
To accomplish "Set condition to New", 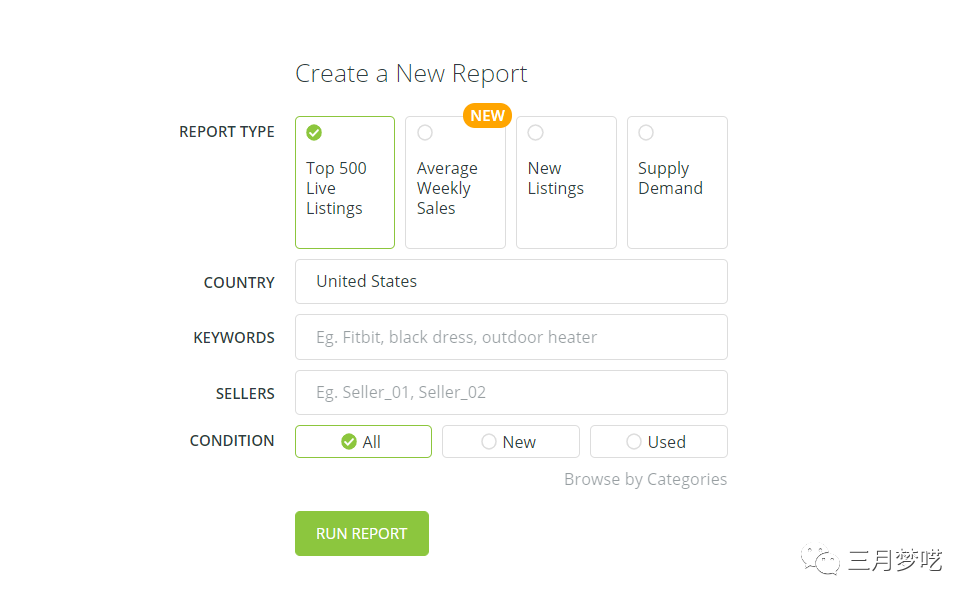I will [x=510, y=442].
